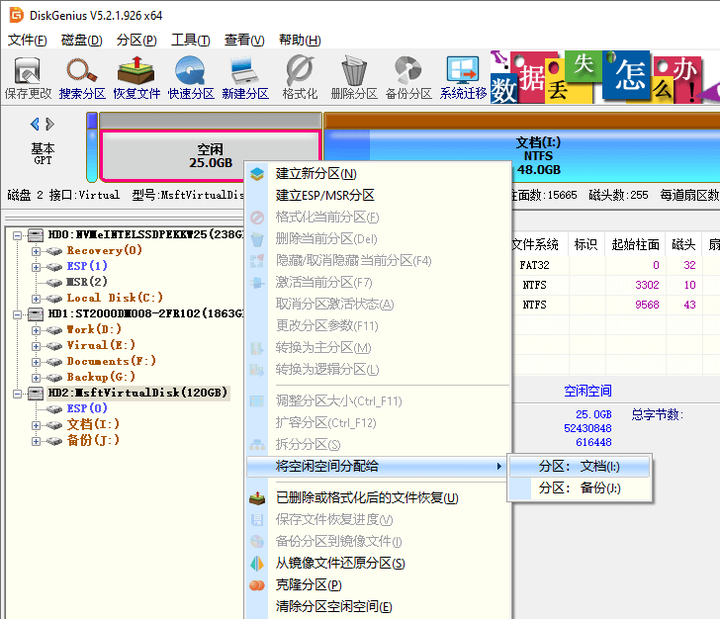Open the 工具(T) menu

pyautogui.click(x=191, y=40)
